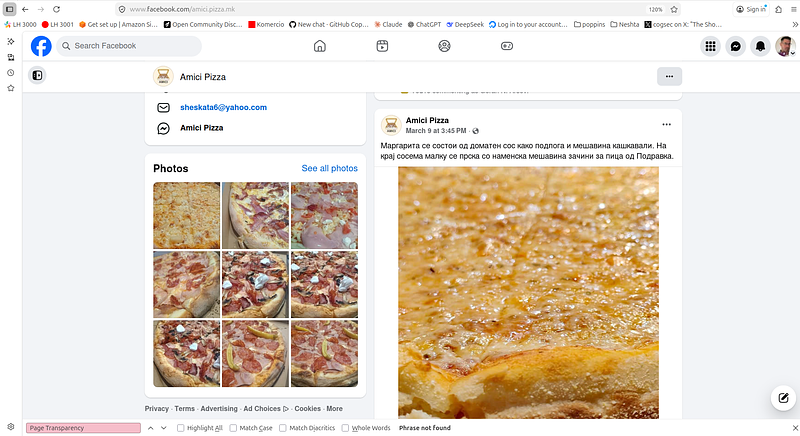Check the Whole Words option
The height and width of the screenshot is (436, 800).
pyautogui.click(x=346, y=428)
